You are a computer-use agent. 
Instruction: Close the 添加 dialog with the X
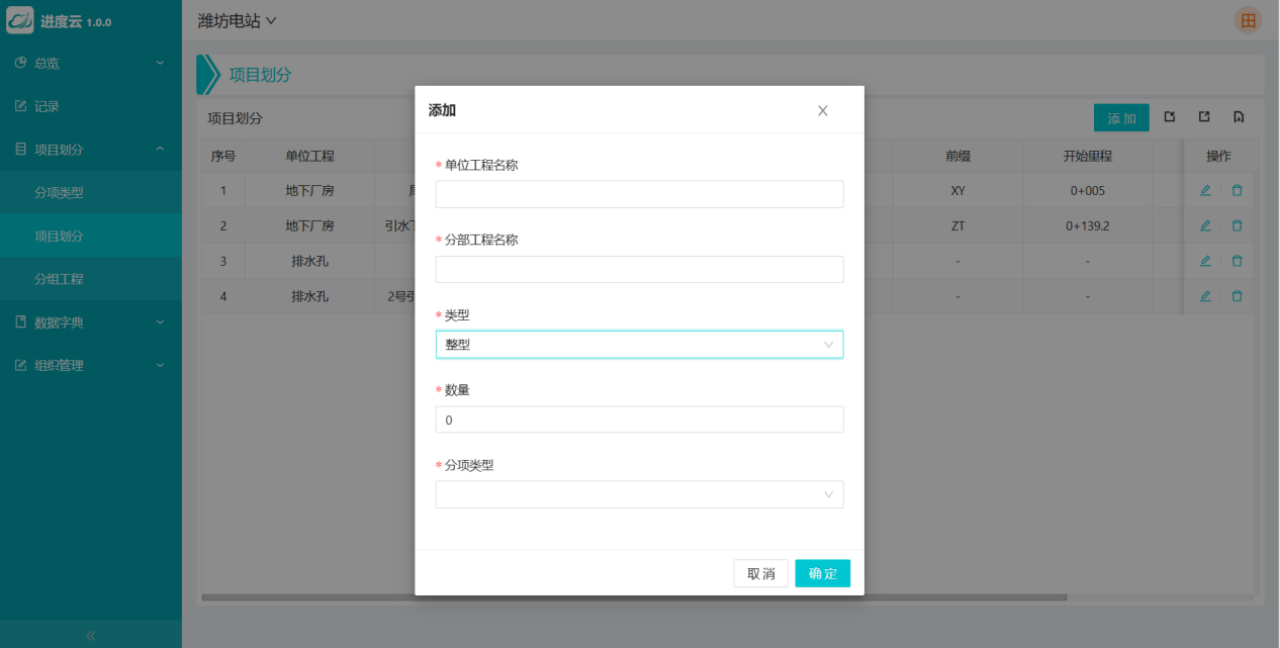[822, 110]
